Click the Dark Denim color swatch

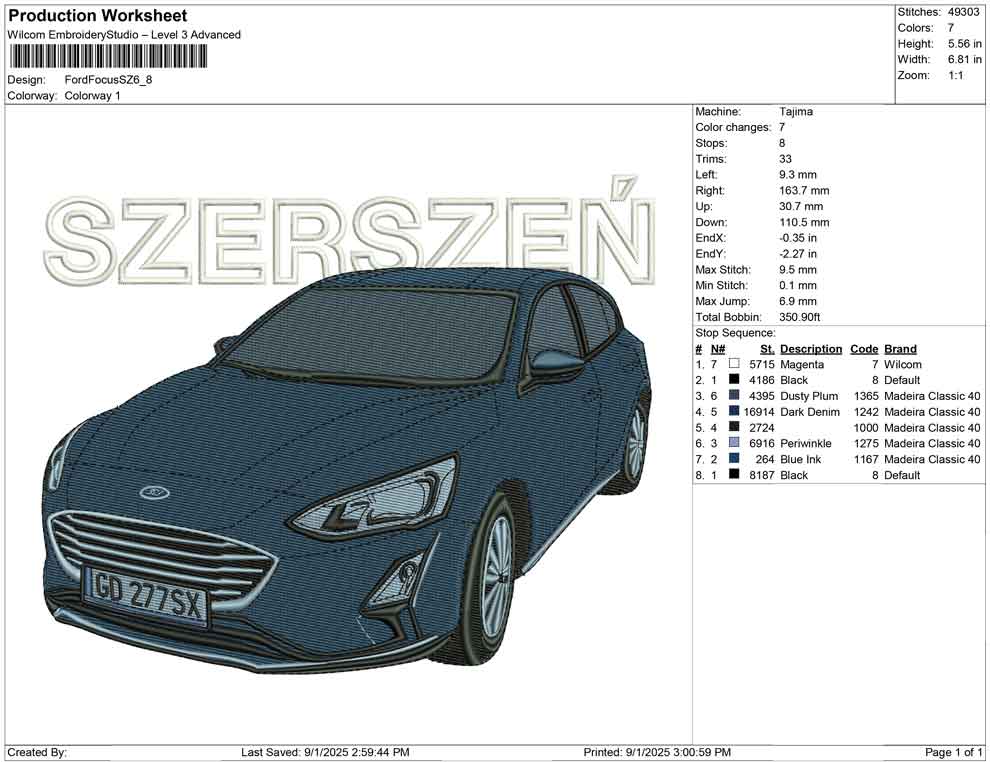point(734,412)
